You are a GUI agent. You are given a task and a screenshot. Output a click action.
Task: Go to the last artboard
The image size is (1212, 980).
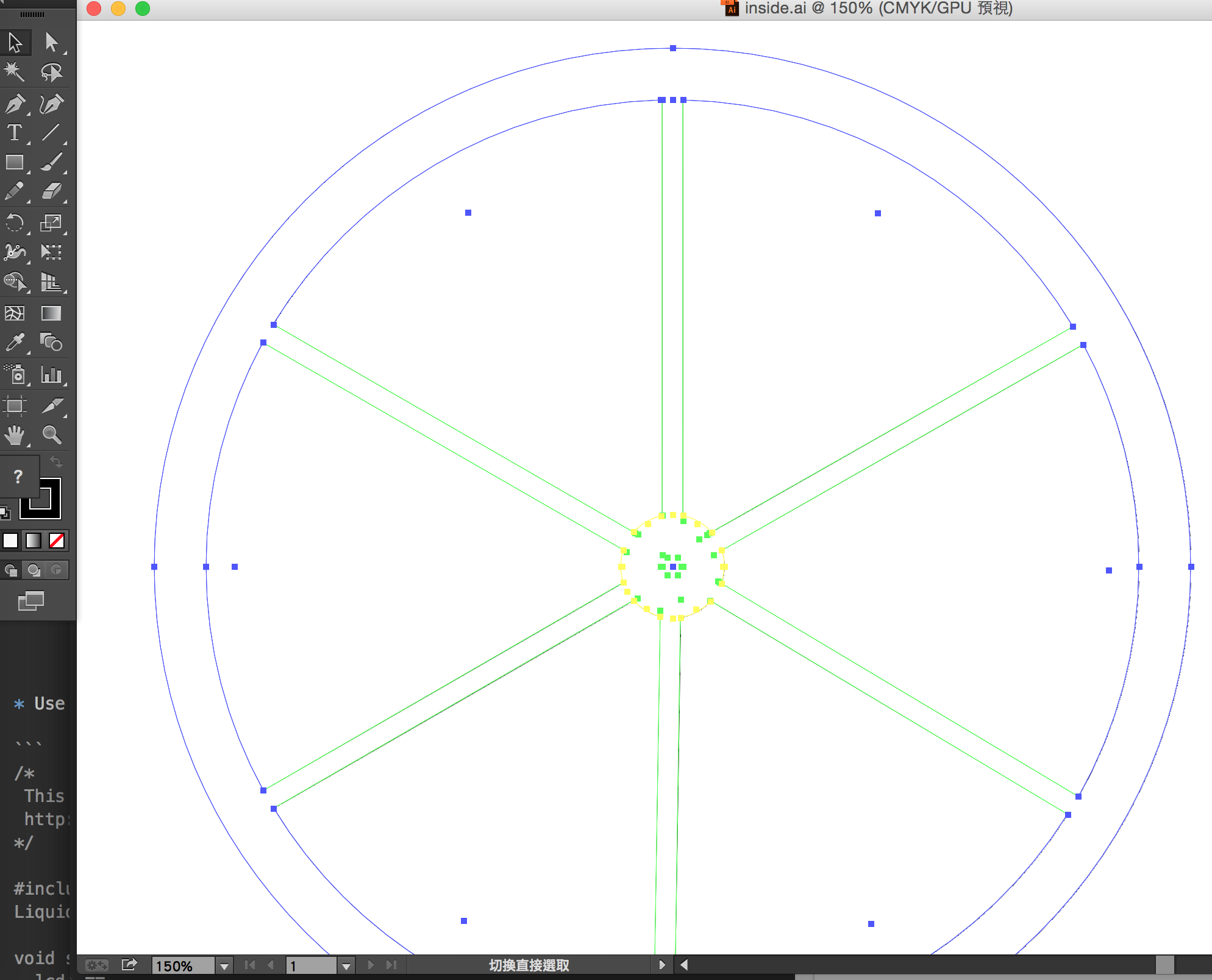pos(391,965)
